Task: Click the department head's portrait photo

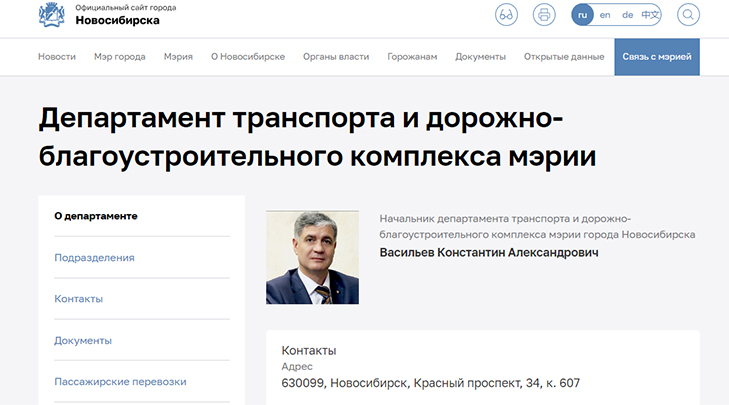Action: click(312, 257)
